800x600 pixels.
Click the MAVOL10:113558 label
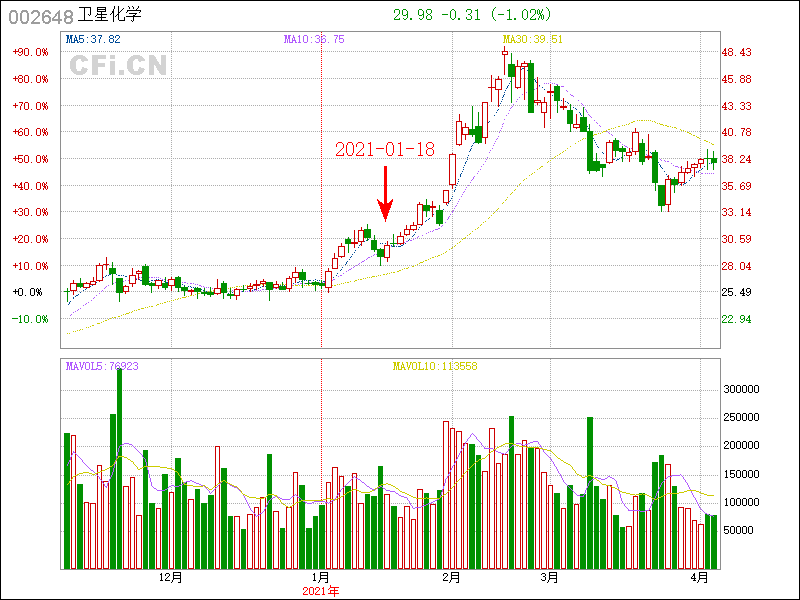click(434, 366)
